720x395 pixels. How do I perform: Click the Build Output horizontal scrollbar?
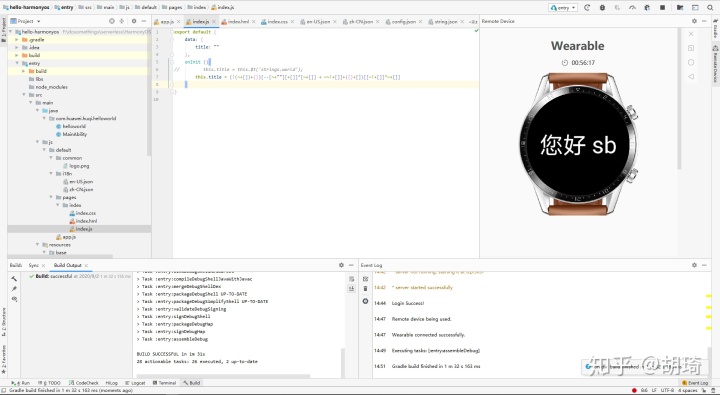coord(224,376)
